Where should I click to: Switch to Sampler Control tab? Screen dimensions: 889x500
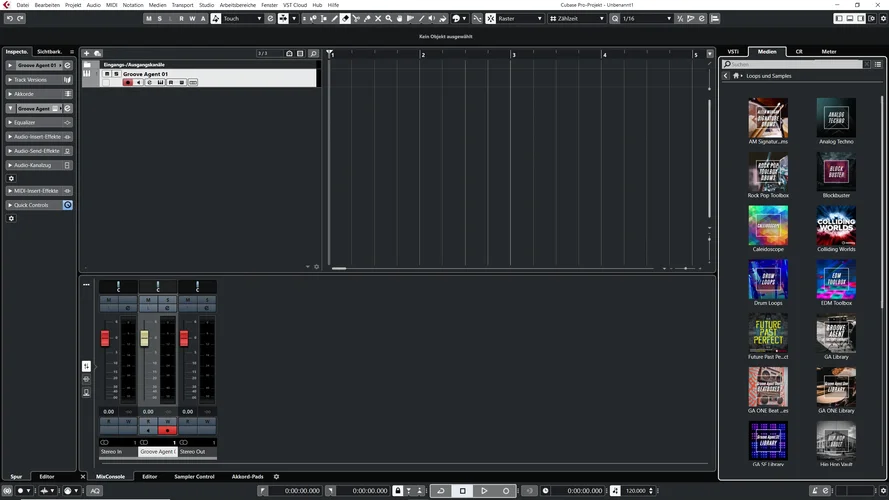pyautogui.click(x=194, y=477)
